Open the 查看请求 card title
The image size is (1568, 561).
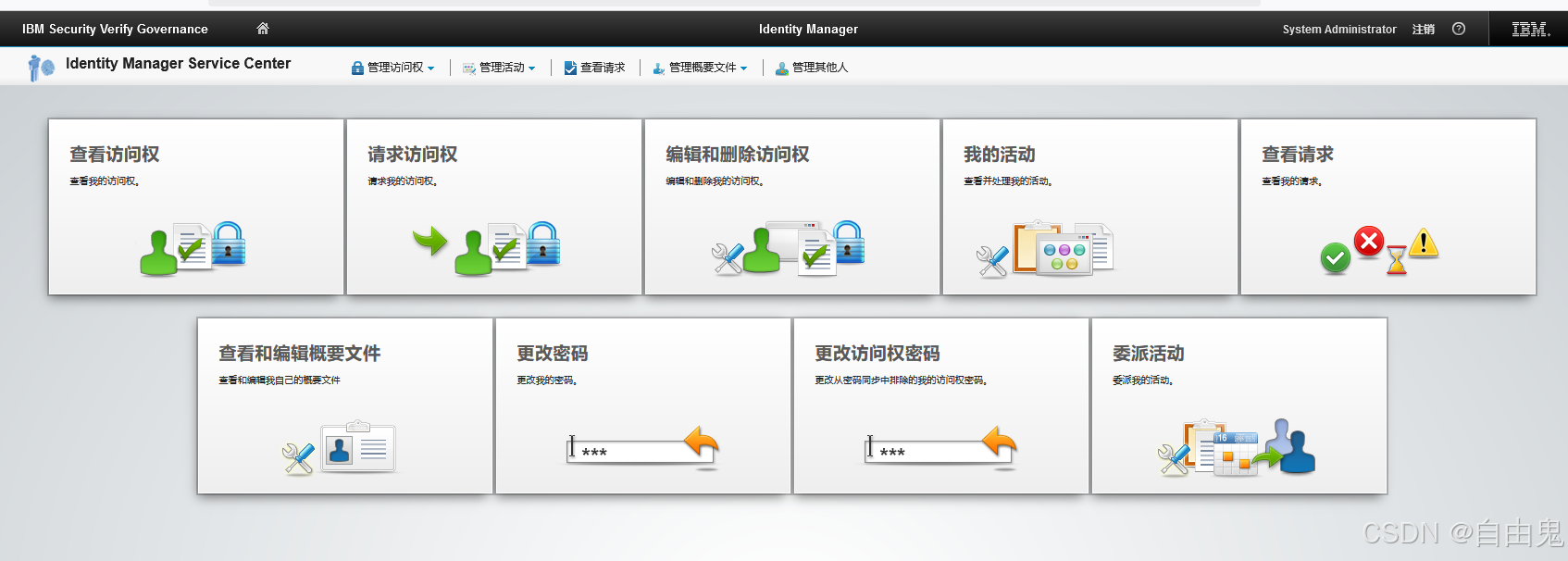point(1298,155)
